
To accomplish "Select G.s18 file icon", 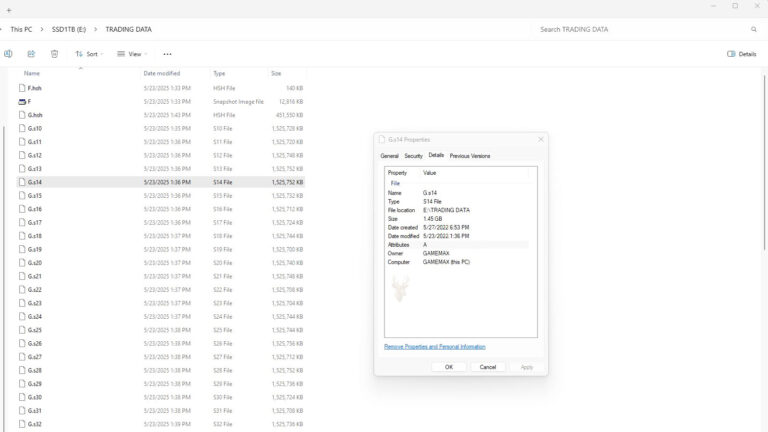I will pyautogui.click(x=22, y=236).
